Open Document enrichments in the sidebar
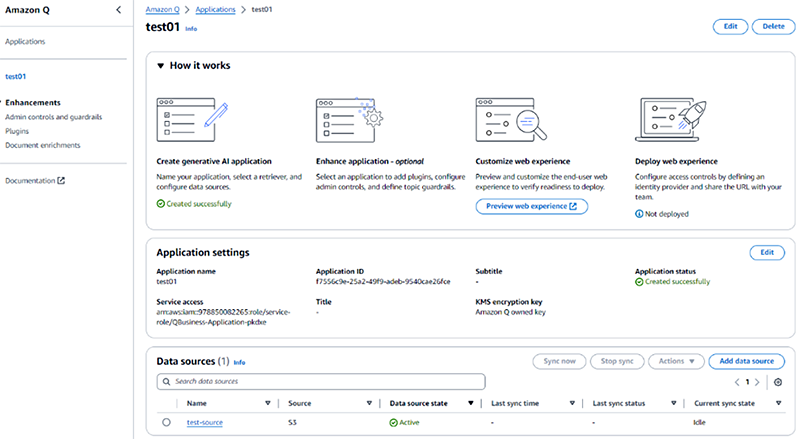Screen dimensions: 800x439 (x=43, y=145)
